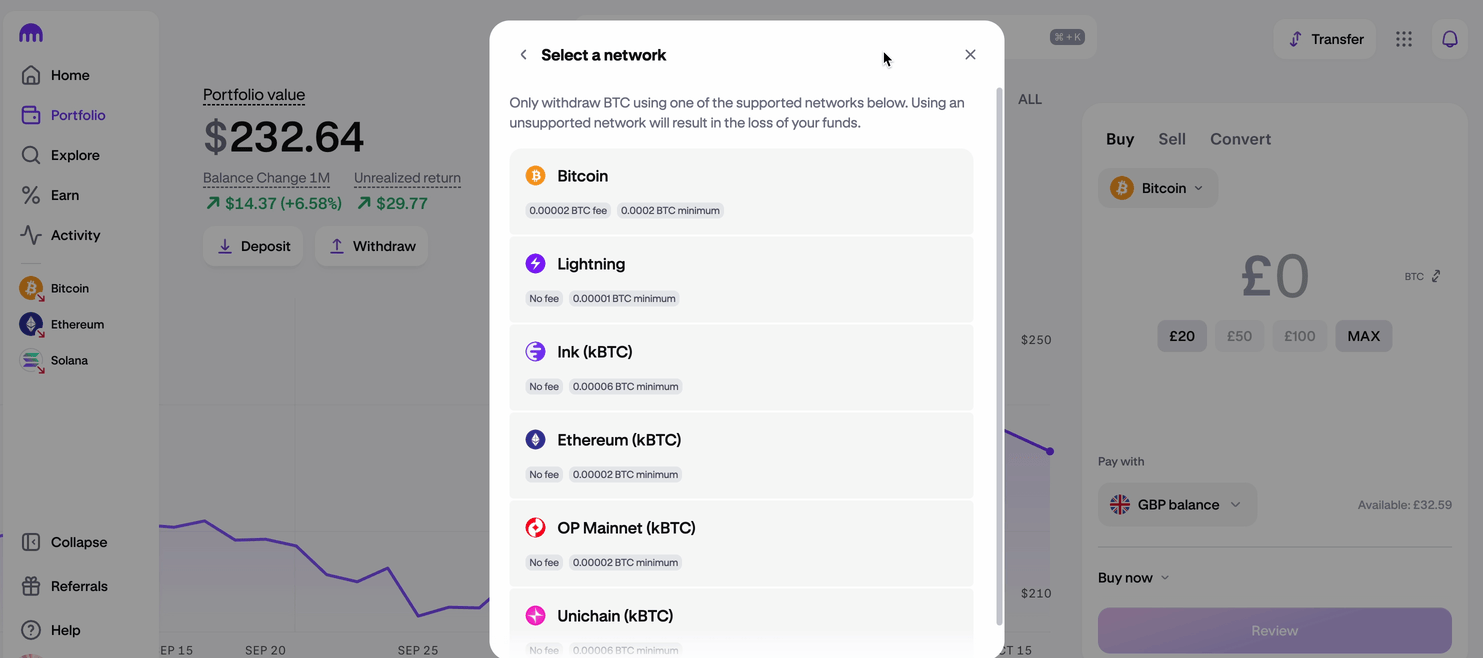
Task: Switch to the Sell tab
Action: point(1171,139)
